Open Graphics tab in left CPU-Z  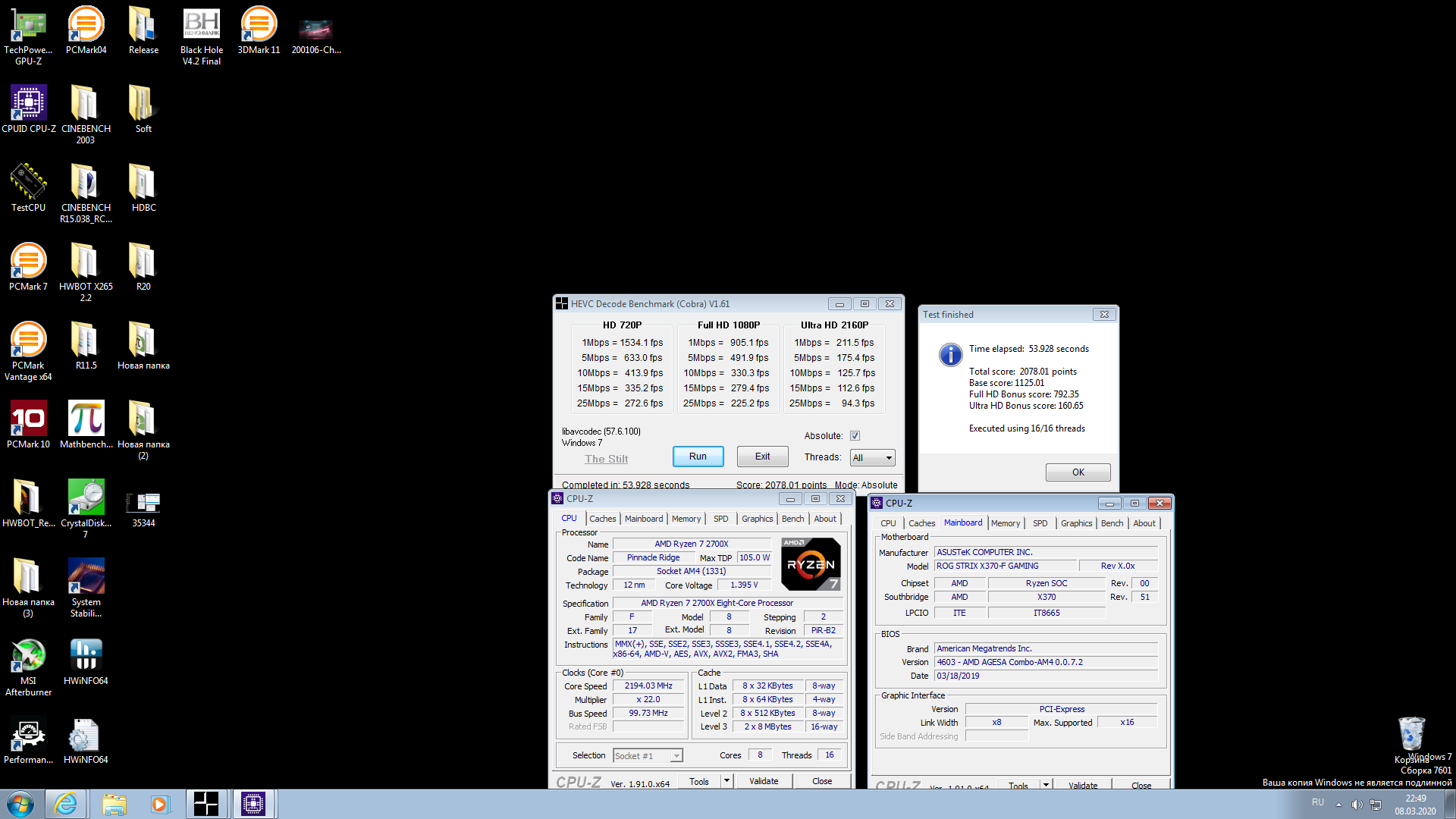[x=758, y=519]
